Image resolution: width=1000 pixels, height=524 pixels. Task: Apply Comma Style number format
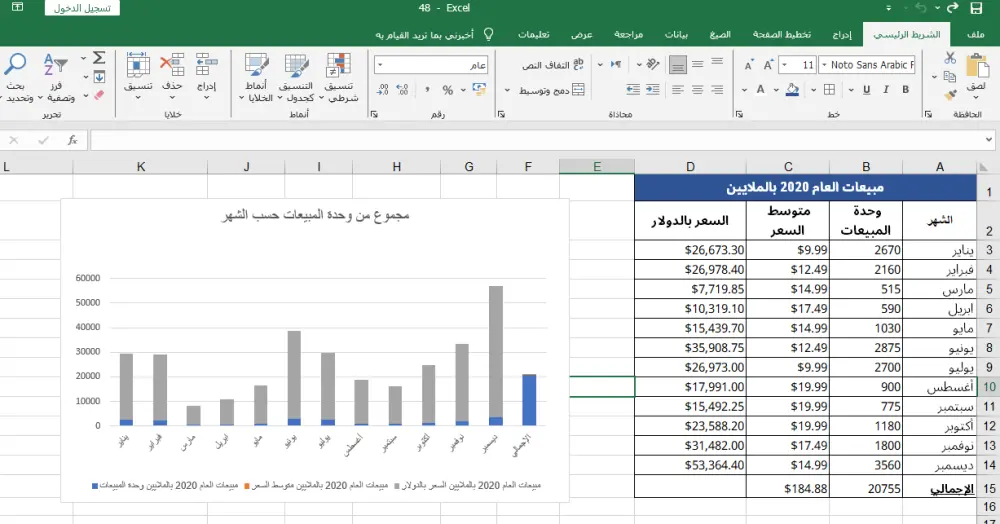pyautogui.click(x=427, y=91)
